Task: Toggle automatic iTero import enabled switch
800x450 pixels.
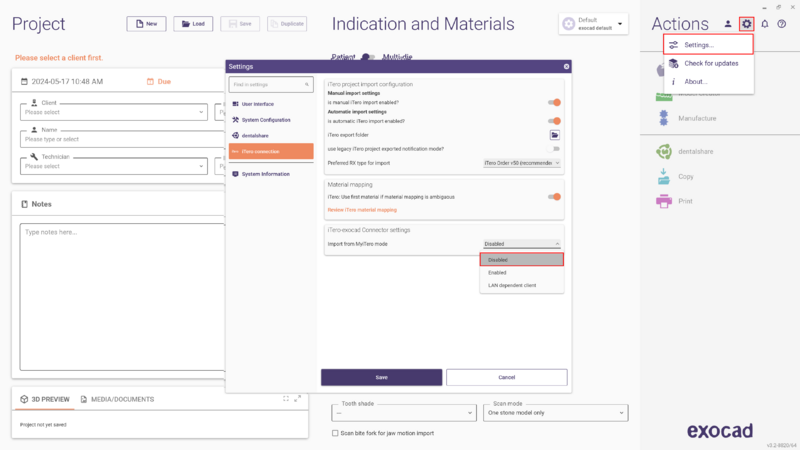Action: point(554,121)
